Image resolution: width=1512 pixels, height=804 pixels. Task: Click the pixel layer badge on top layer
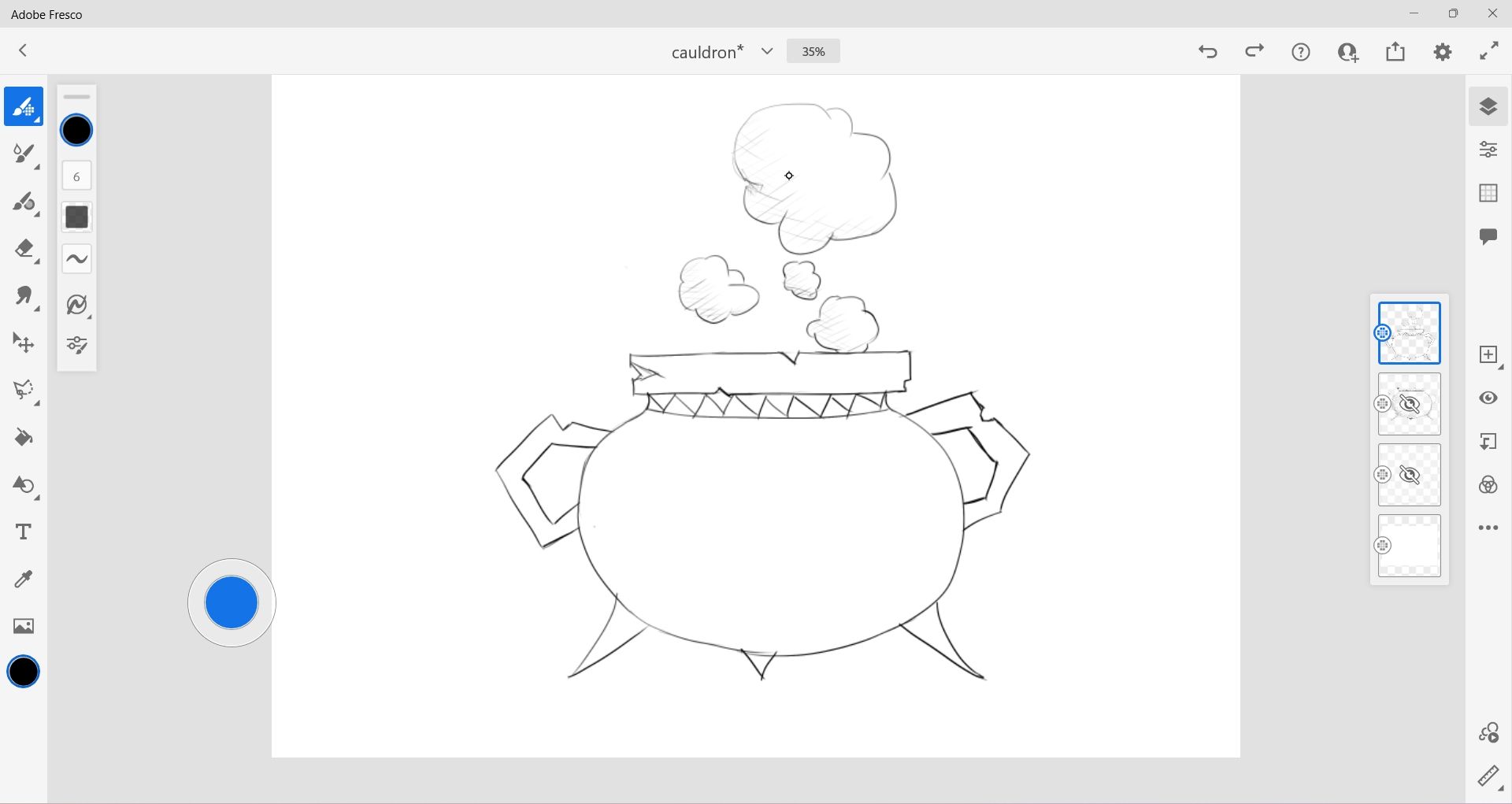[x=1382, y=333]
